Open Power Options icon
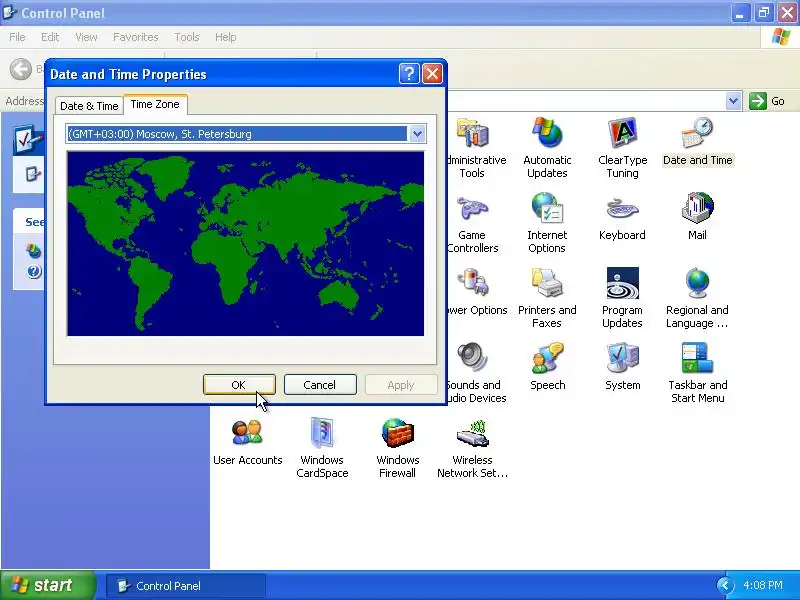This screenshot has width=800, height=600. (x=472, y=283)
